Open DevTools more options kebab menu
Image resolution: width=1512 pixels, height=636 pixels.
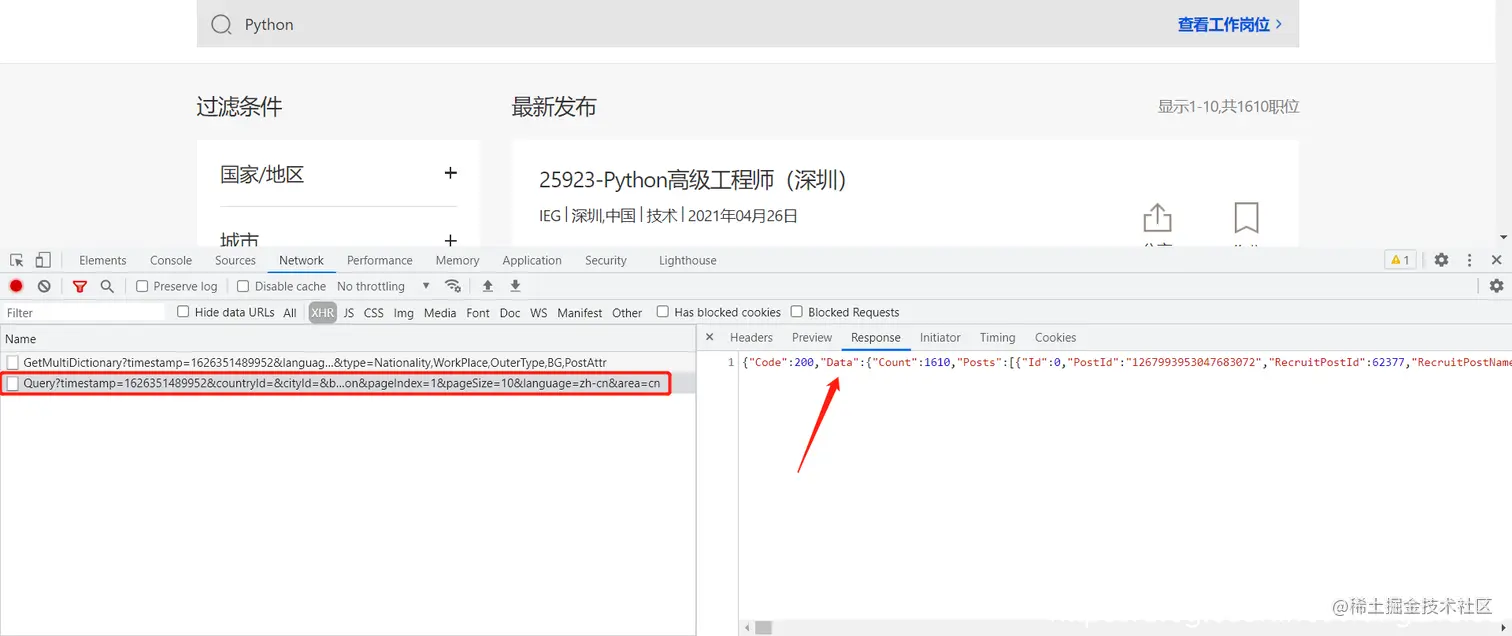pyautogui.click(x=1469, y=260)
